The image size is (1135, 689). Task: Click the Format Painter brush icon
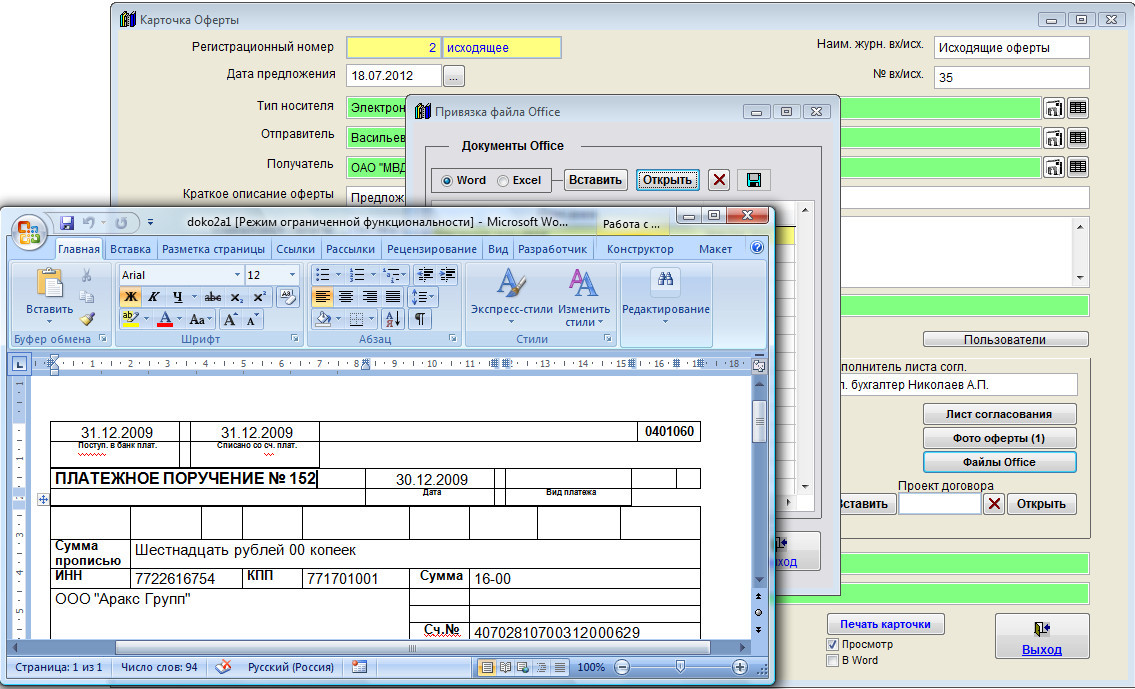[x=87, y=319]
